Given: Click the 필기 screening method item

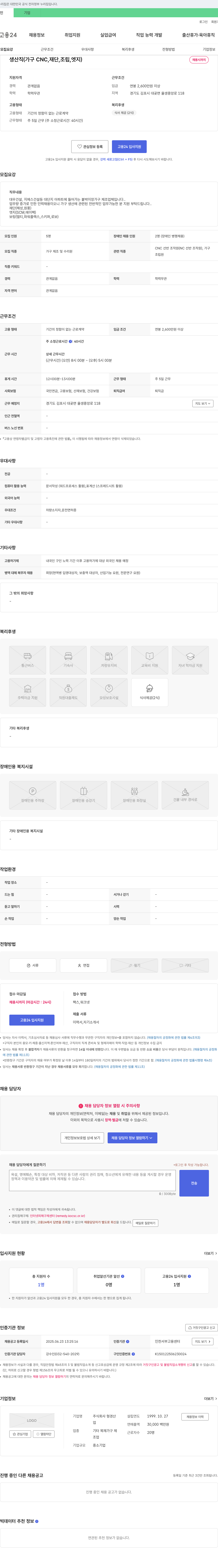Looking at the screenshot, I should pos(134,965).
